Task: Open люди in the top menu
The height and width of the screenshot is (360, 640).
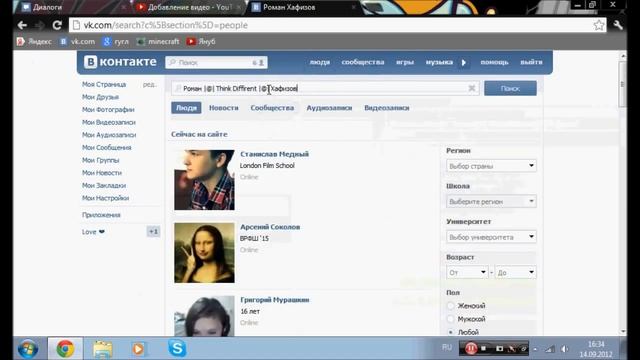Action: coord(320,62)
